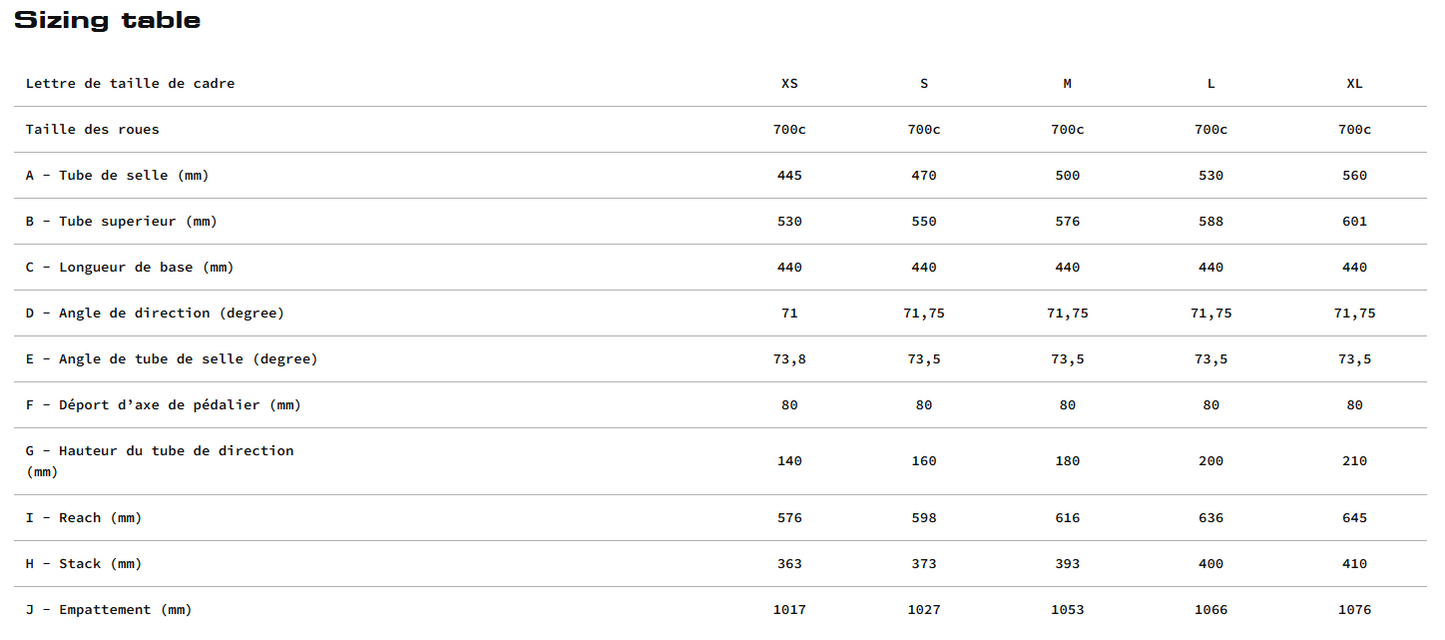Click the 'I - Reach (mm)' row label

click(x=84, y=518)
